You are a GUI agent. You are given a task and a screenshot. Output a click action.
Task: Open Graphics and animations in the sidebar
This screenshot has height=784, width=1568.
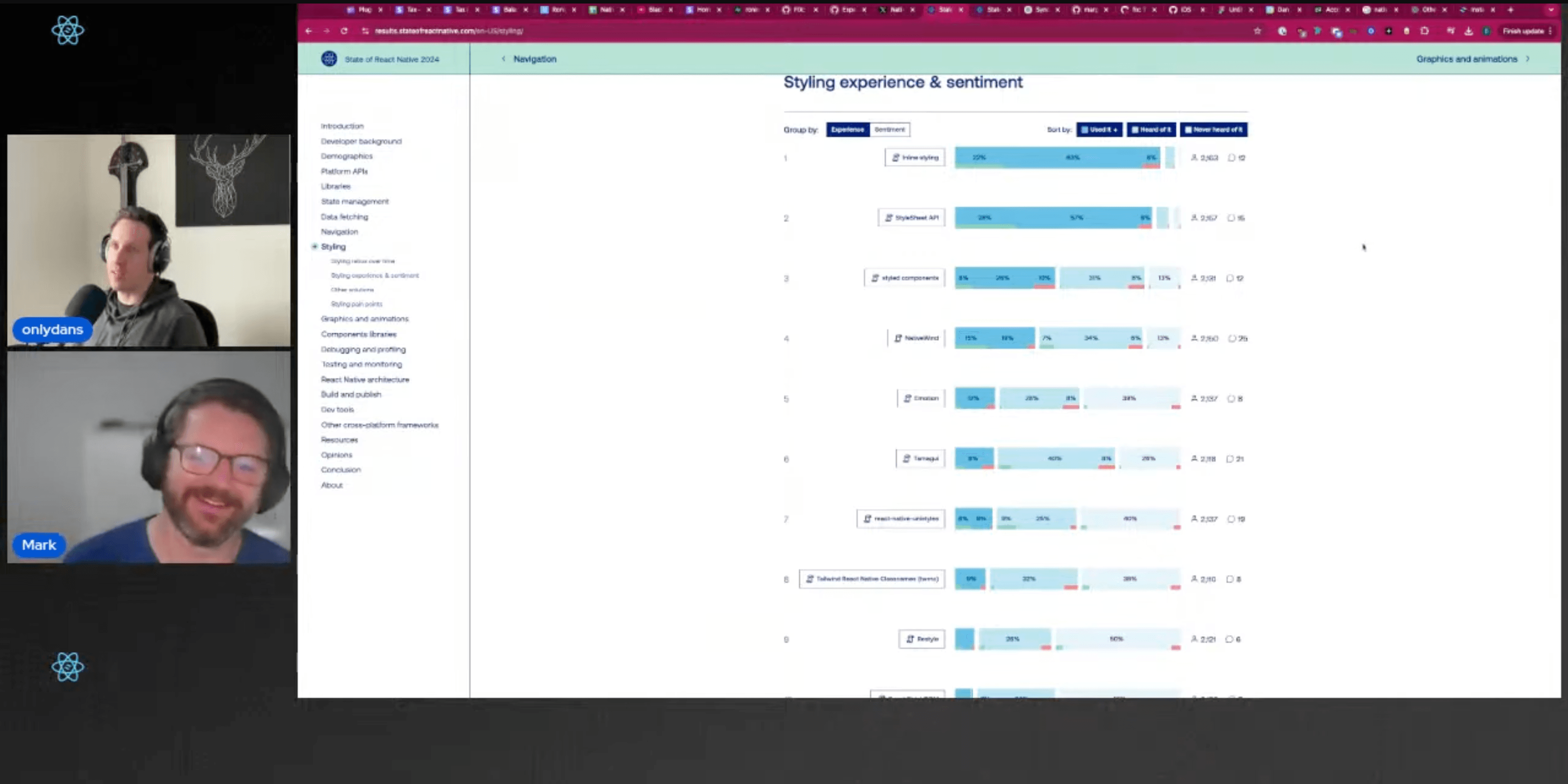coord(364,319)
